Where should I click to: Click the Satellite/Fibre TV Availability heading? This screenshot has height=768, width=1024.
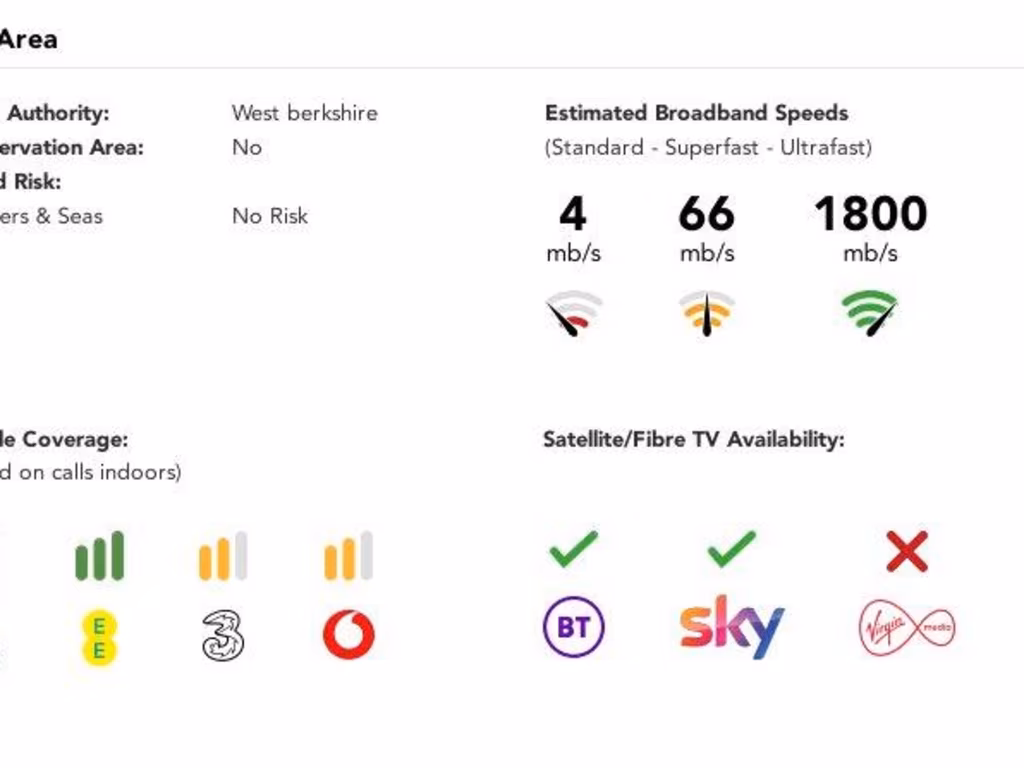693,439
